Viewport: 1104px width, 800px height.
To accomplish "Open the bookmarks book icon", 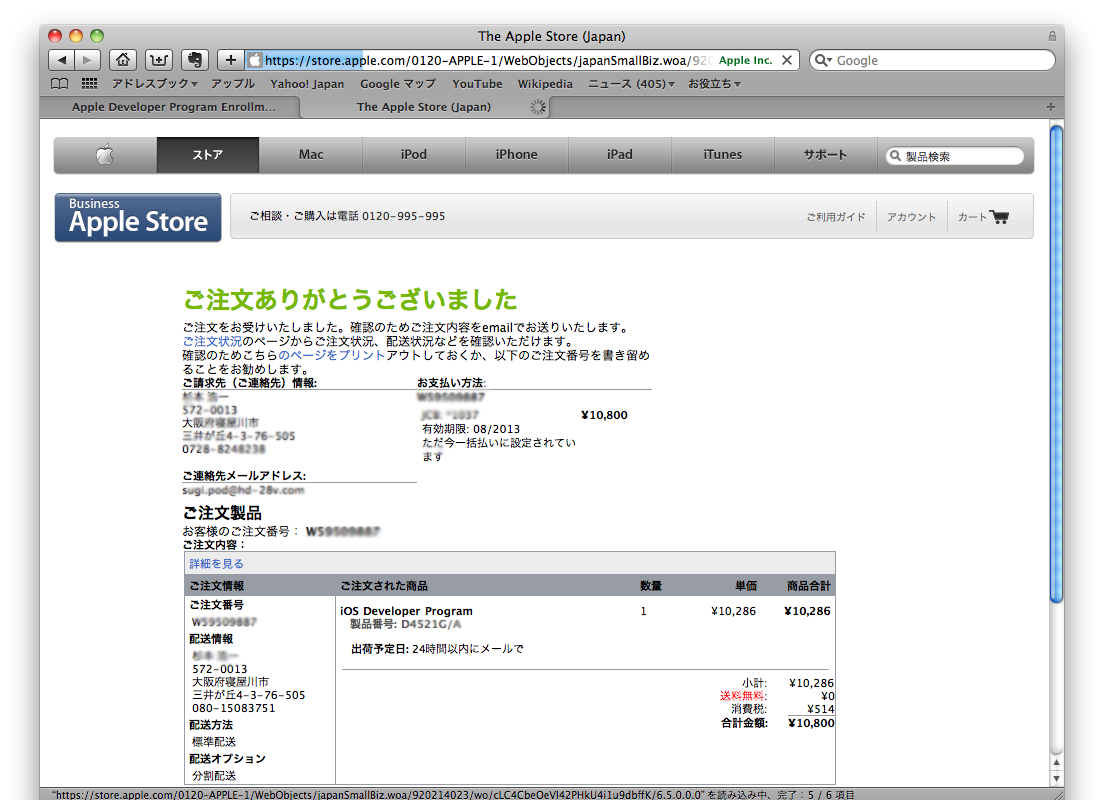I will 60,84.
